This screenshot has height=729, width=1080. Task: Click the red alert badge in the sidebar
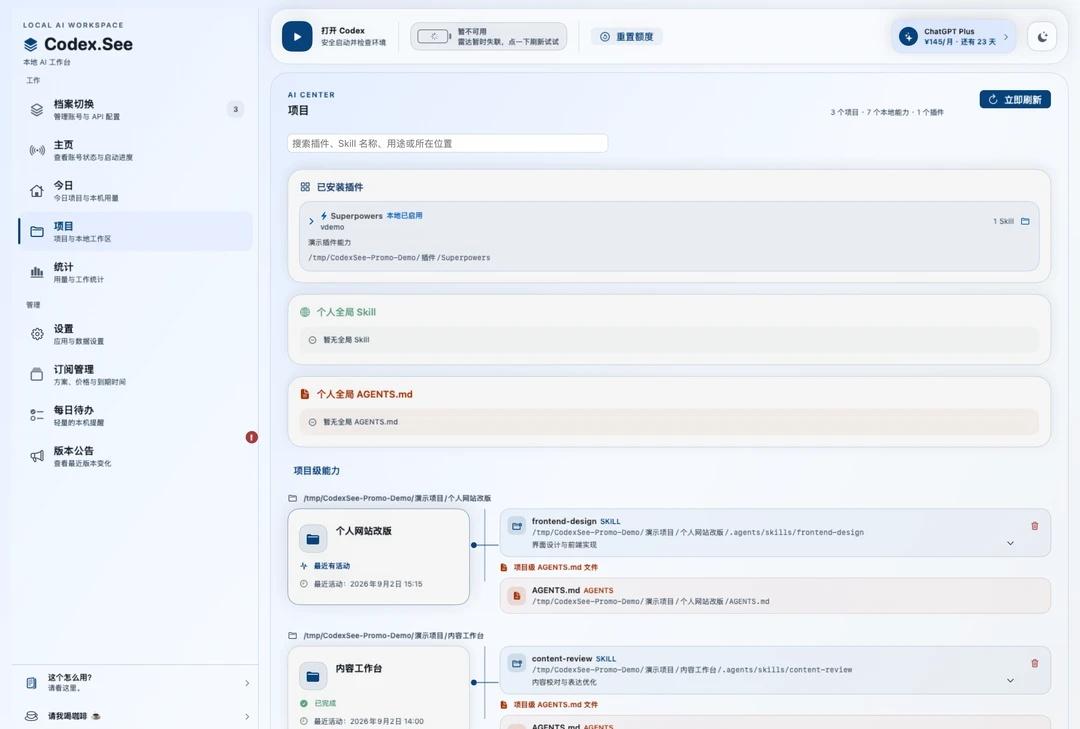[251, 437]
